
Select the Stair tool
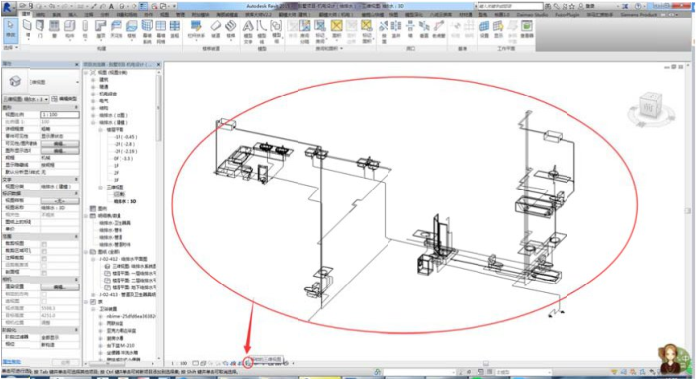point(231,29)
